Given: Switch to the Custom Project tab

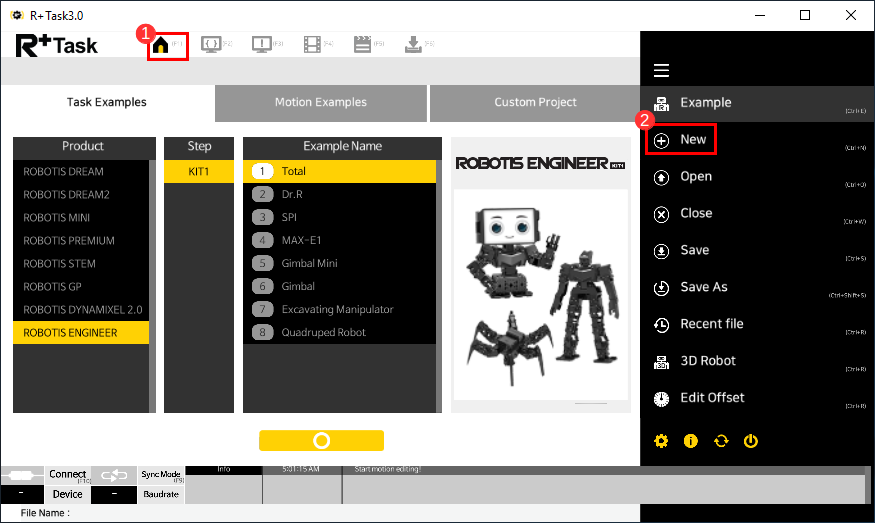Looking at the screenshot, I should coord(535,103).
